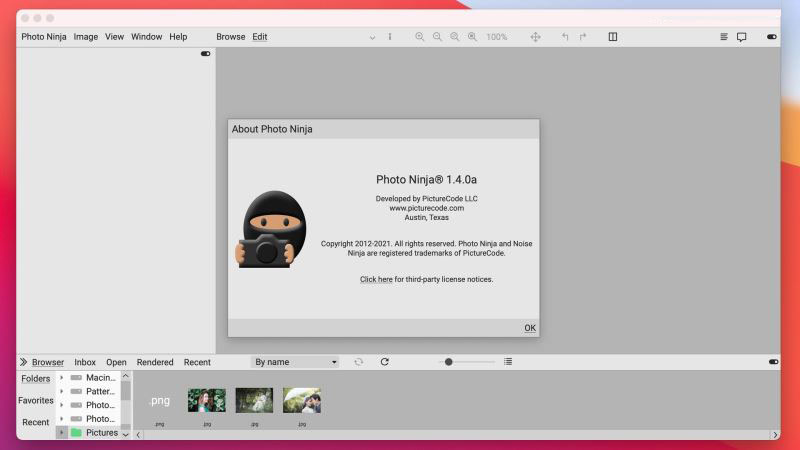Select the Inbox tab
The height and width of the screenshot is (450, 800).
pos(85,362)
